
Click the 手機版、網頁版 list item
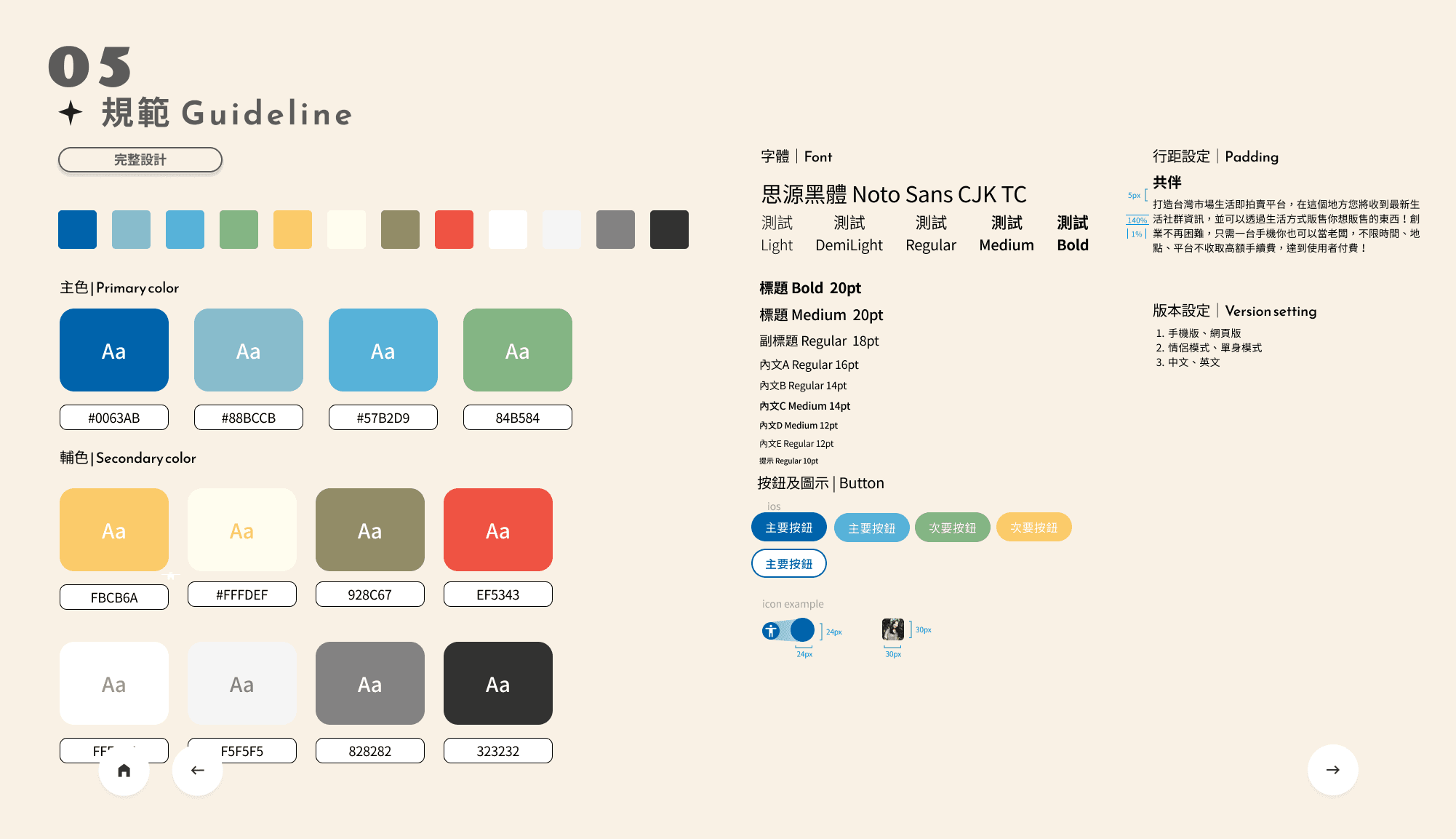(x=1204, y=333)
